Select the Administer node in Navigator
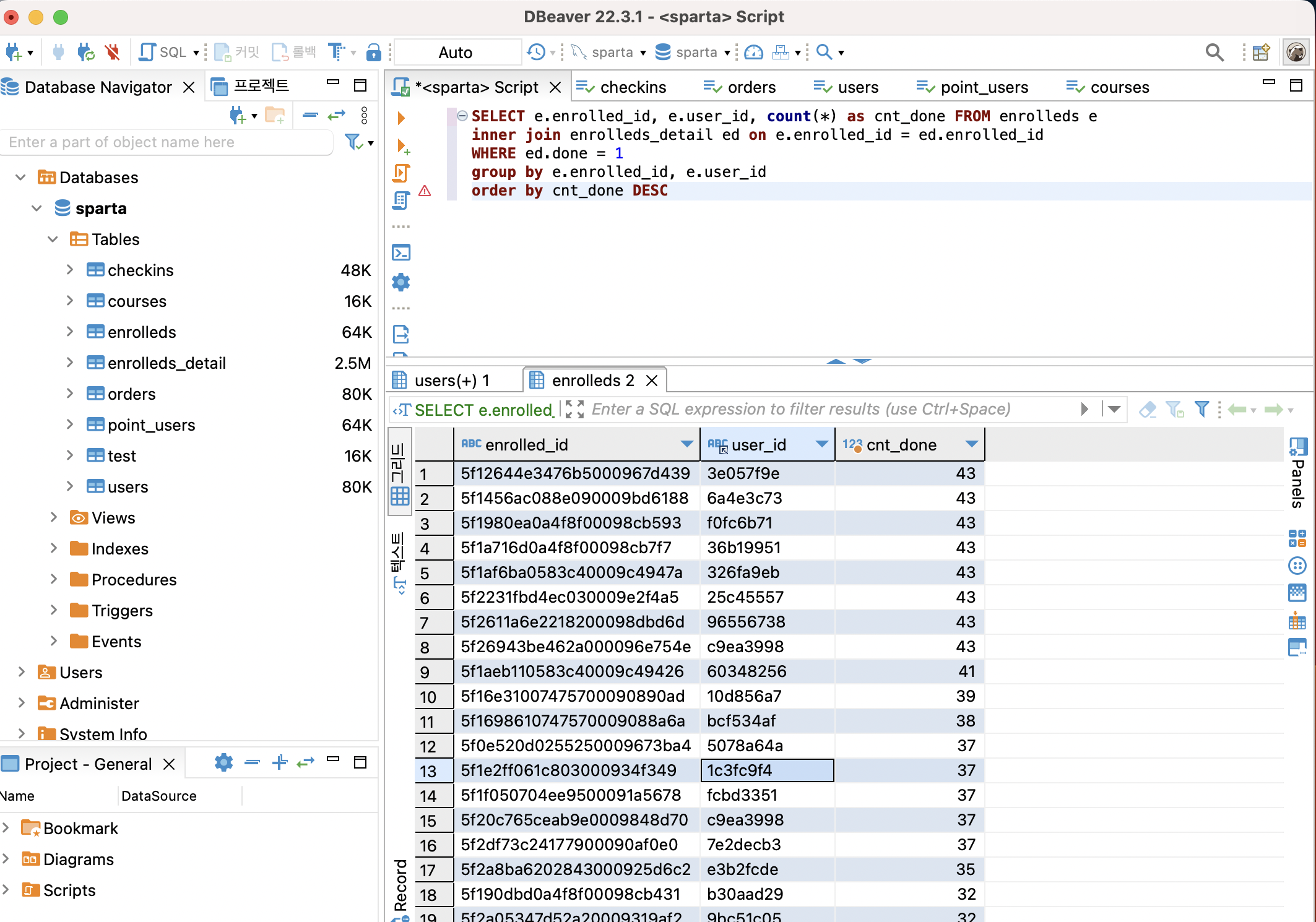Viewport: 1316px width, 922px height. tap(99, 704)
